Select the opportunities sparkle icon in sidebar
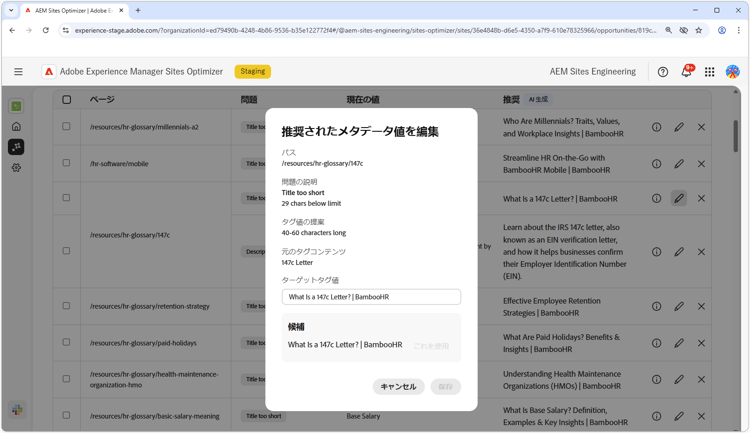 click(16, 147)
